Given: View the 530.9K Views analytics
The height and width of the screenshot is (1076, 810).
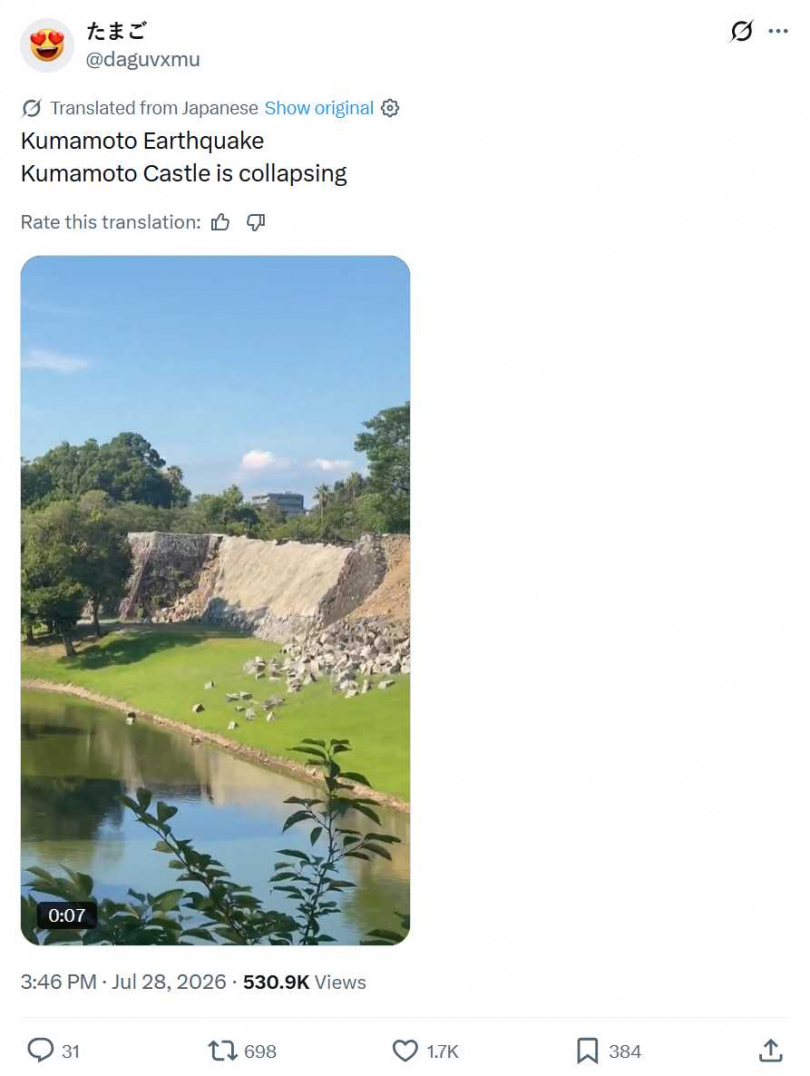Looking at the screenshot, I should (x=305, y=982).
